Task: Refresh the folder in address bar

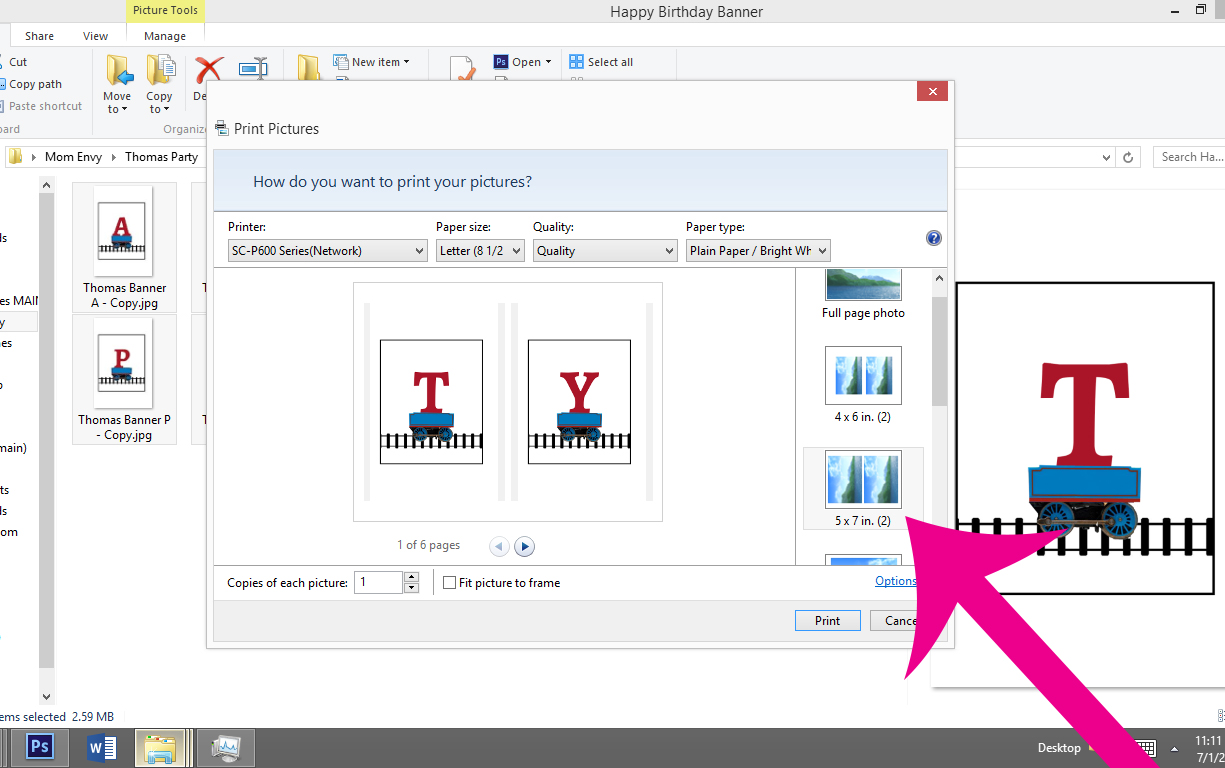Action: coord(1129,157)
